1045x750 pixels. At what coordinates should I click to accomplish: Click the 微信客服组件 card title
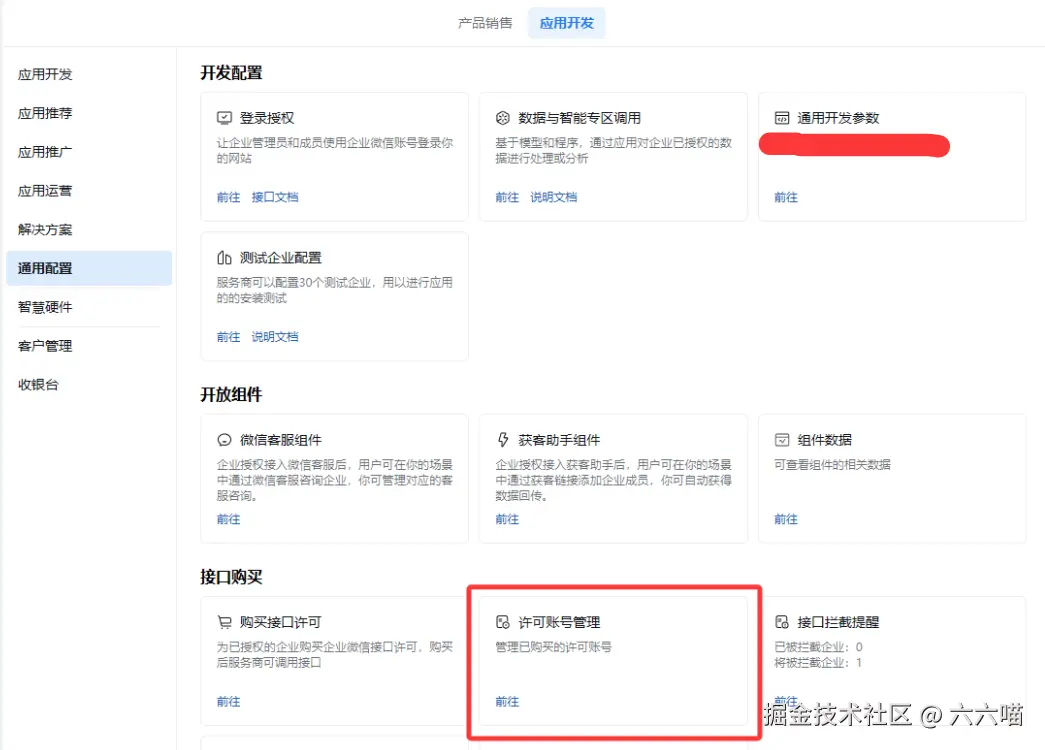pos(281,440)
